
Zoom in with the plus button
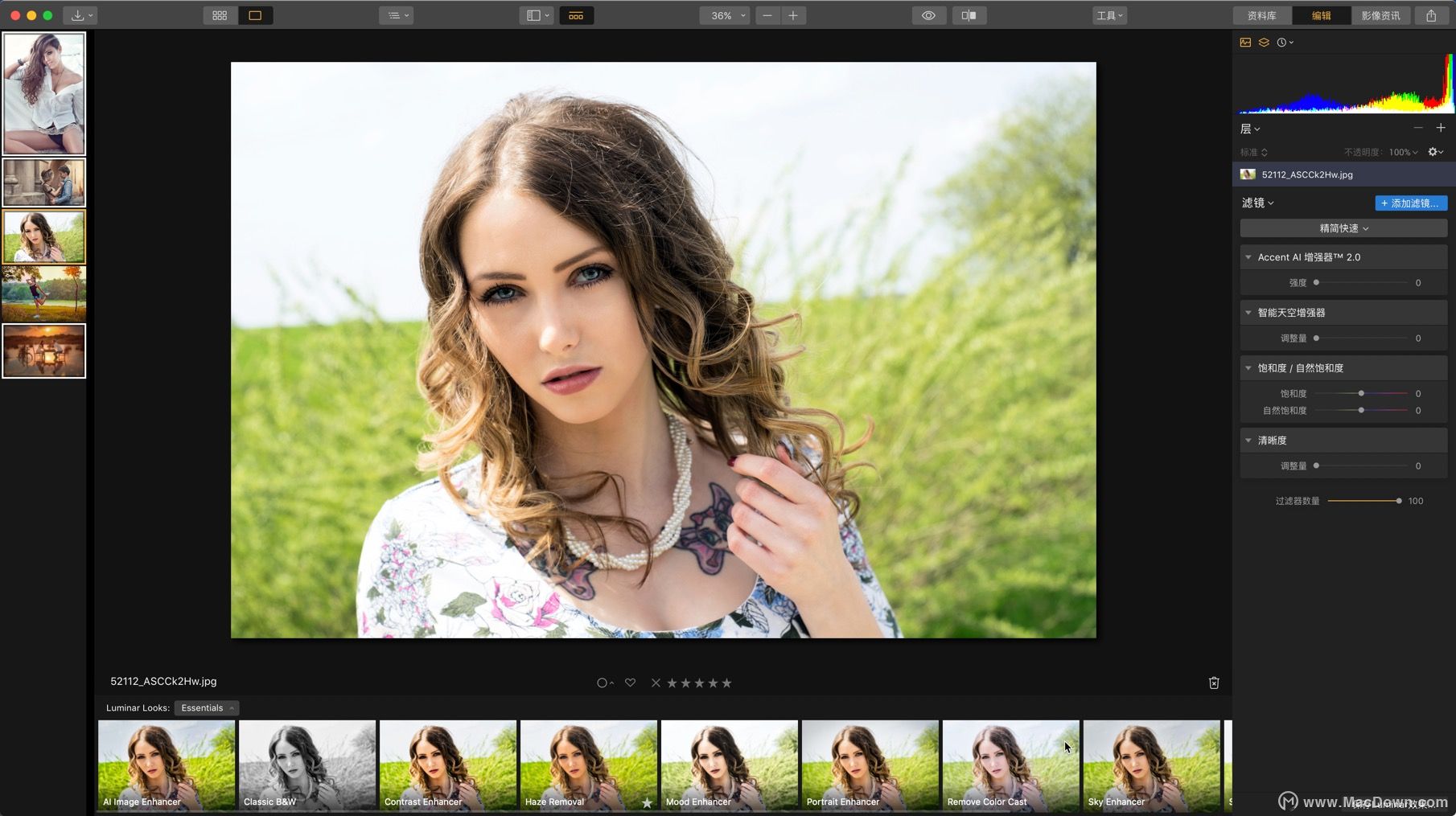pyautogui.click(x=793, y=15)
